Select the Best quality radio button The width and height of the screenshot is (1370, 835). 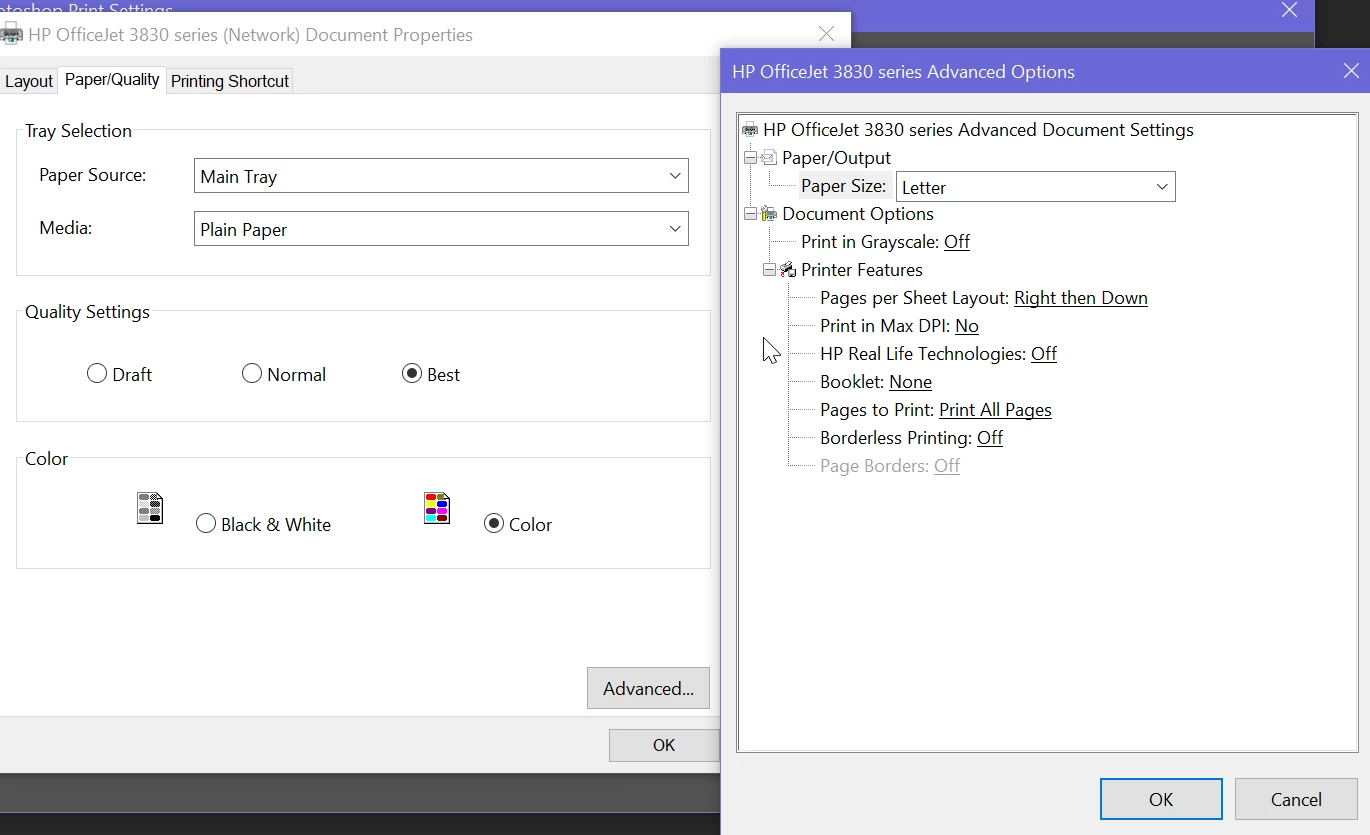[x=412, y=374]
